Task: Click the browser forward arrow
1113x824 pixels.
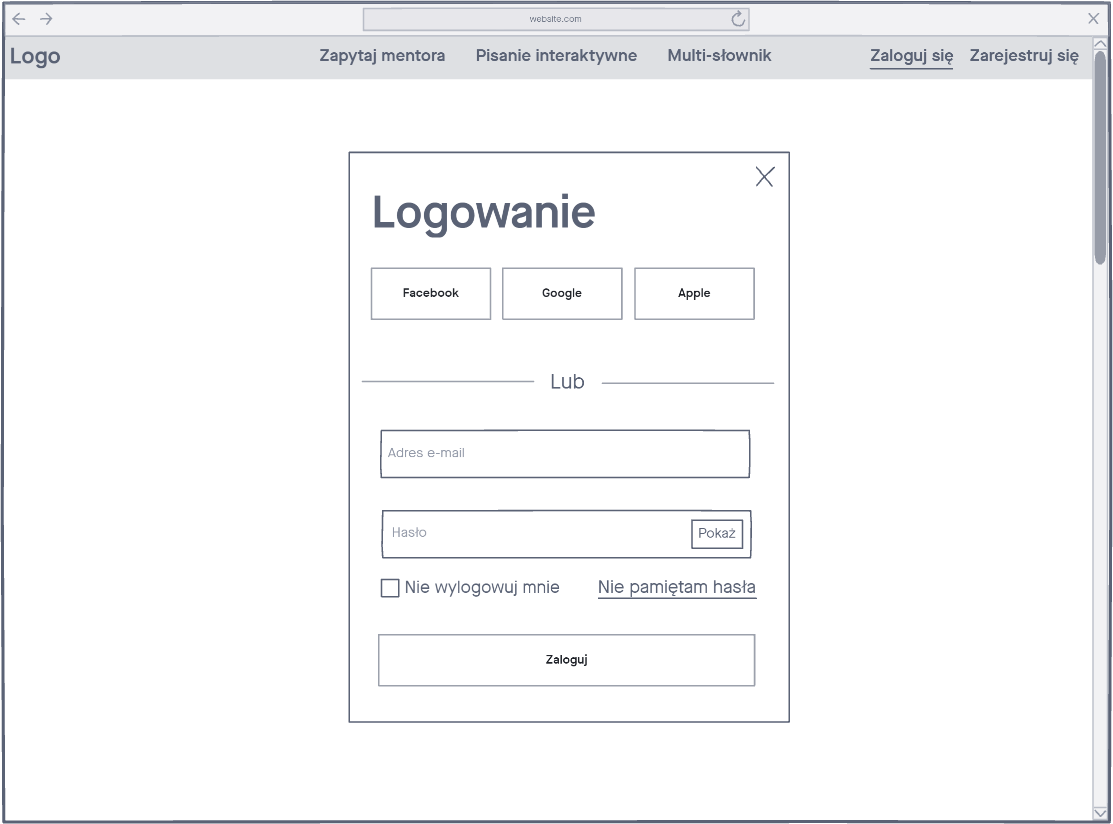Action: coord(46,19)
